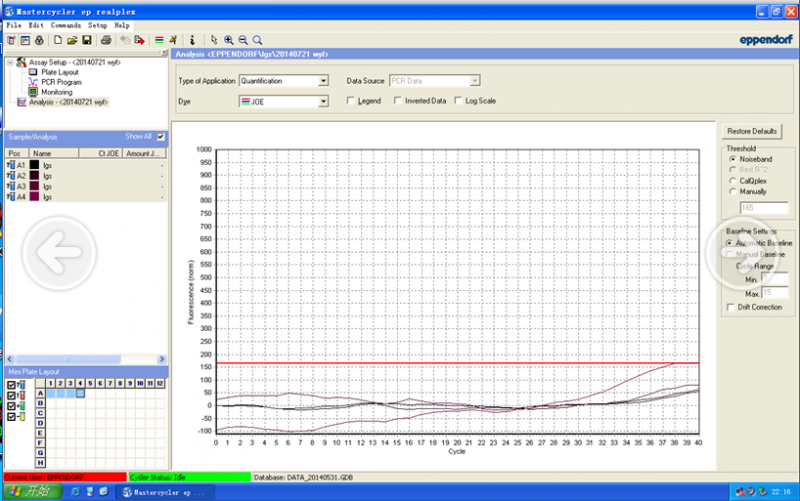Click the Print toolbar icon
Image resolution: width=800 pixels, height=501 pixels.
[106, 40]
